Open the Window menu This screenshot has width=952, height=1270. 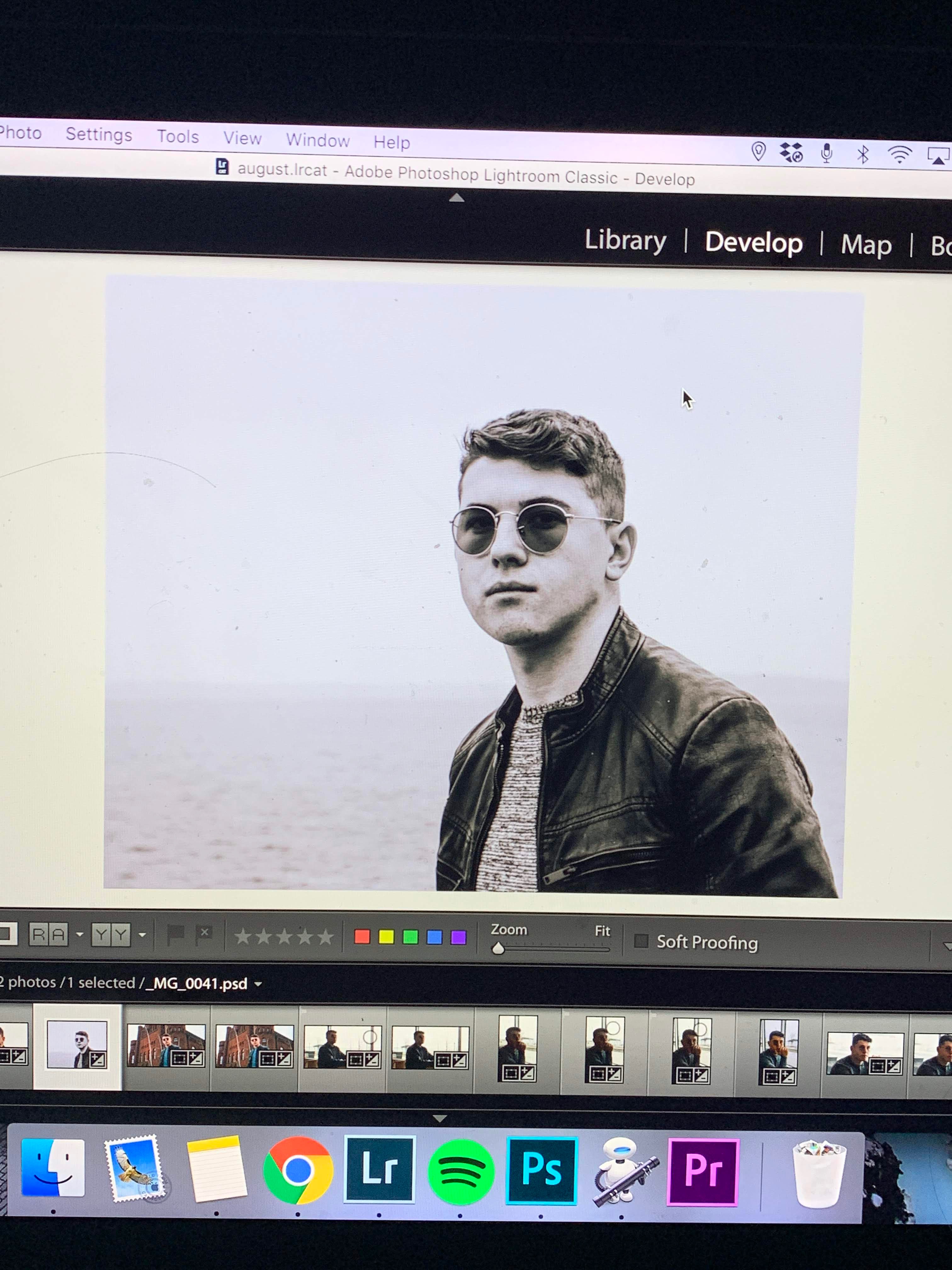pos(318,141)
